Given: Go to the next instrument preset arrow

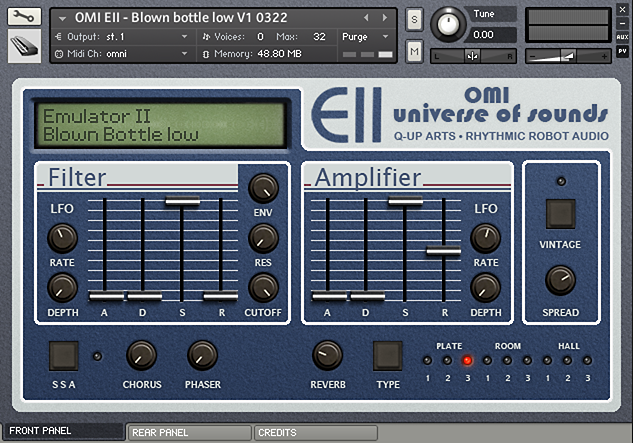Looking at the screenshot, I should point(381,17).
